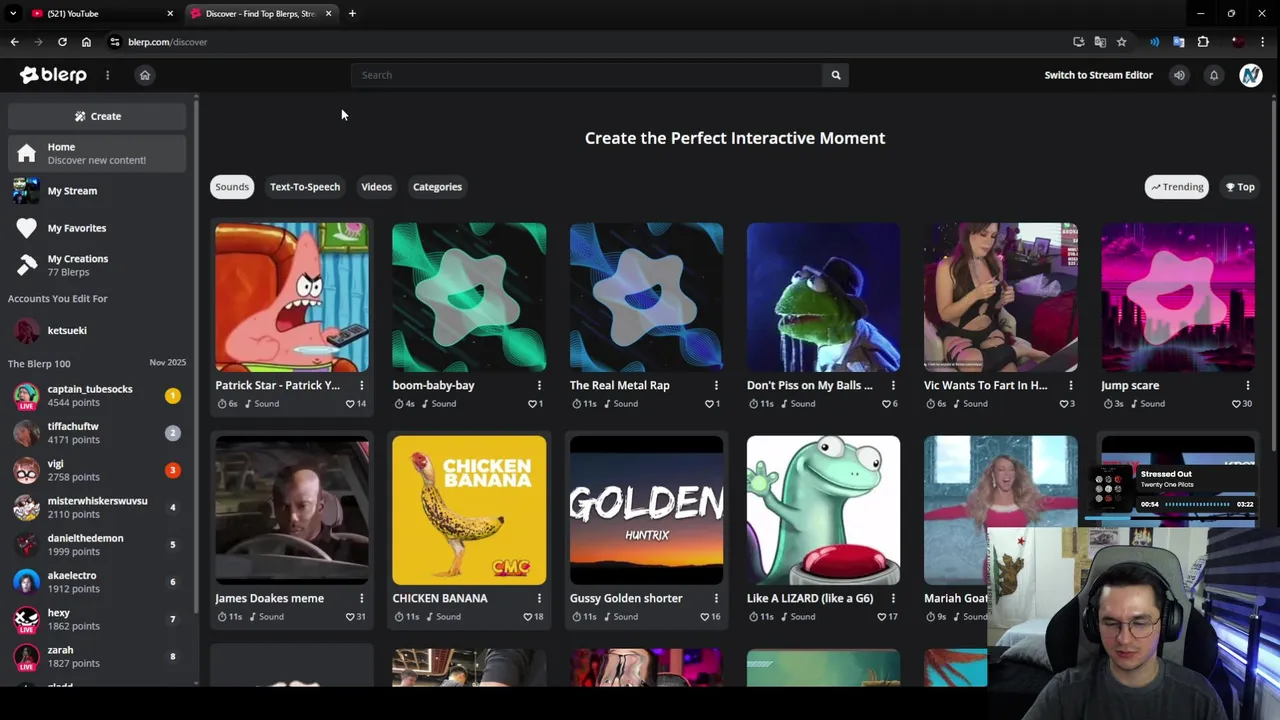The width and height of the screenshot is (1280, 720).
Task: Open My Stream in the sidebar
Action: click(x=97, y=191)
